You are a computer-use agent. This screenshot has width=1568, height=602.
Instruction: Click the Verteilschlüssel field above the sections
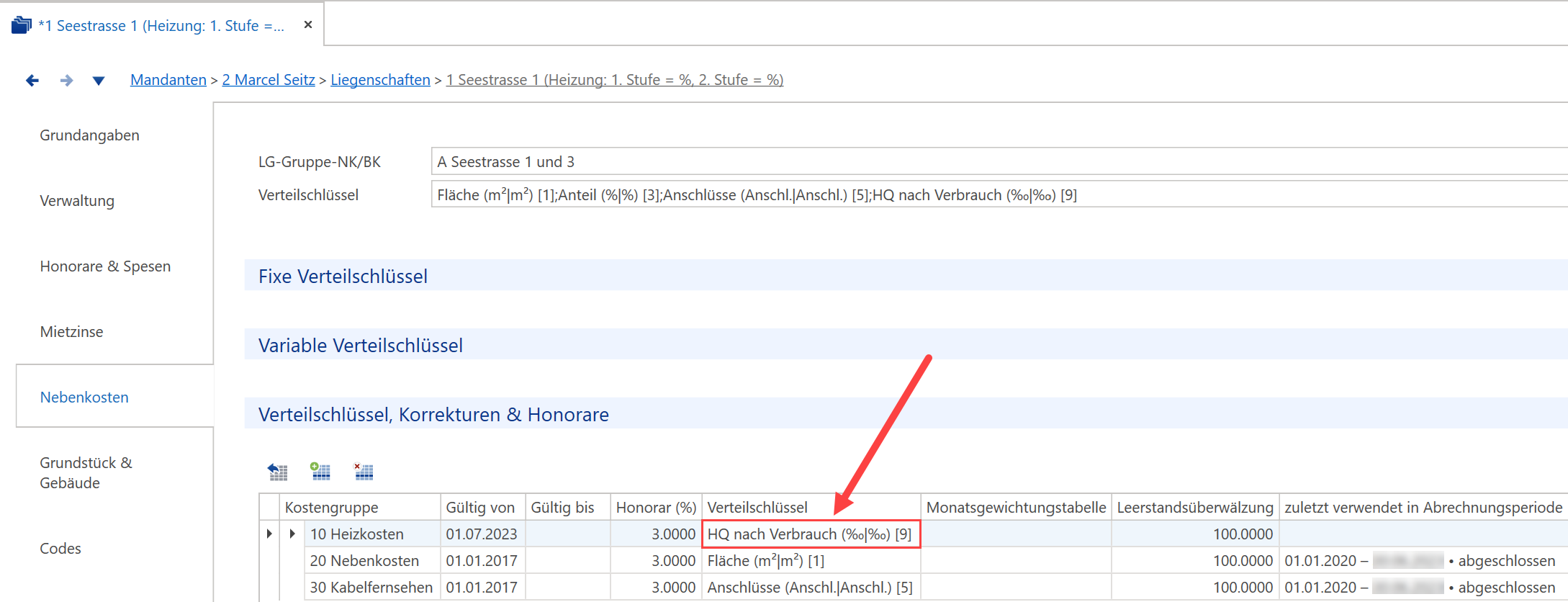(999, 194)
